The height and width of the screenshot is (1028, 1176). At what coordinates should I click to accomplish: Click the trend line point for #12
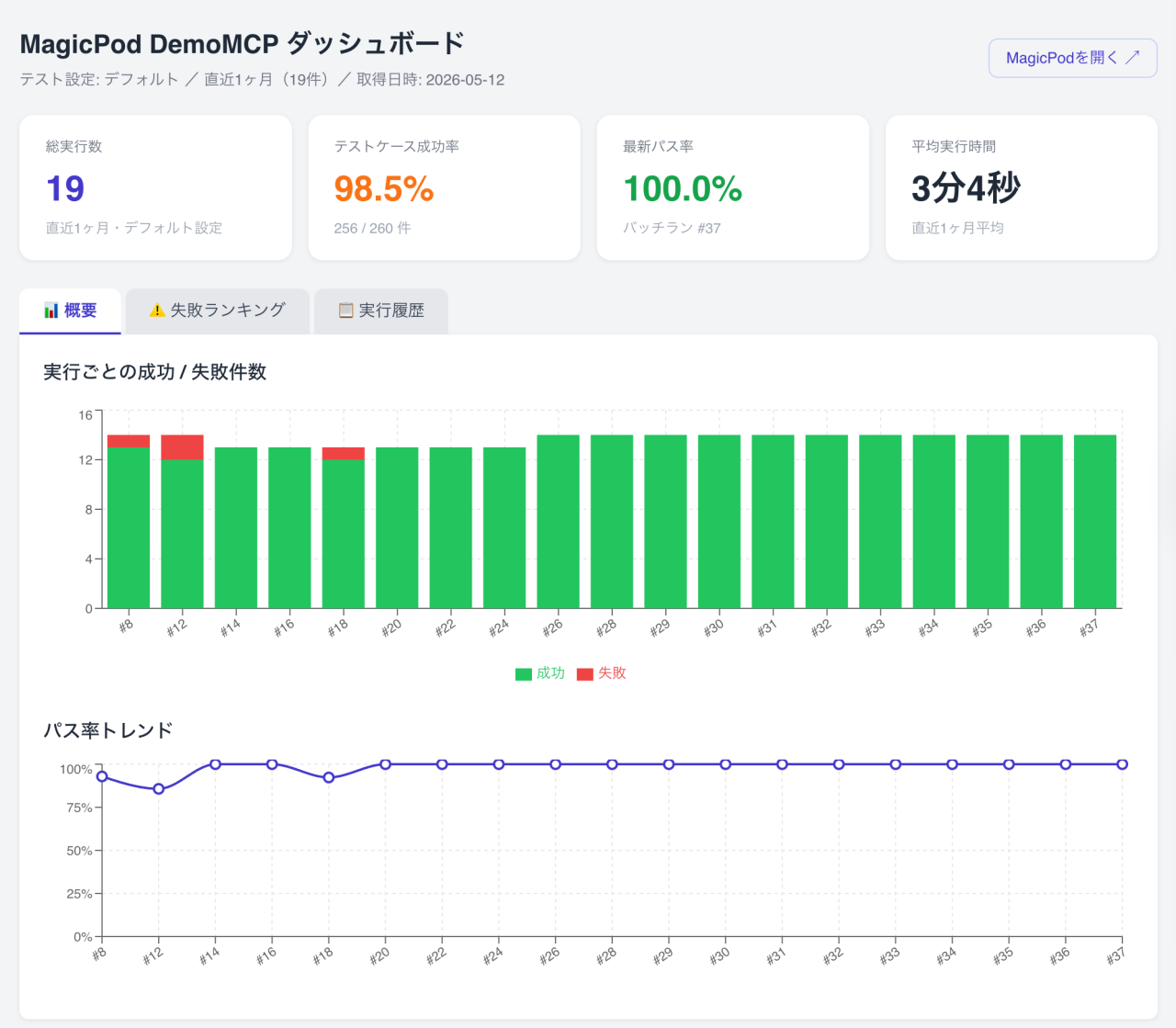point(159,789)
